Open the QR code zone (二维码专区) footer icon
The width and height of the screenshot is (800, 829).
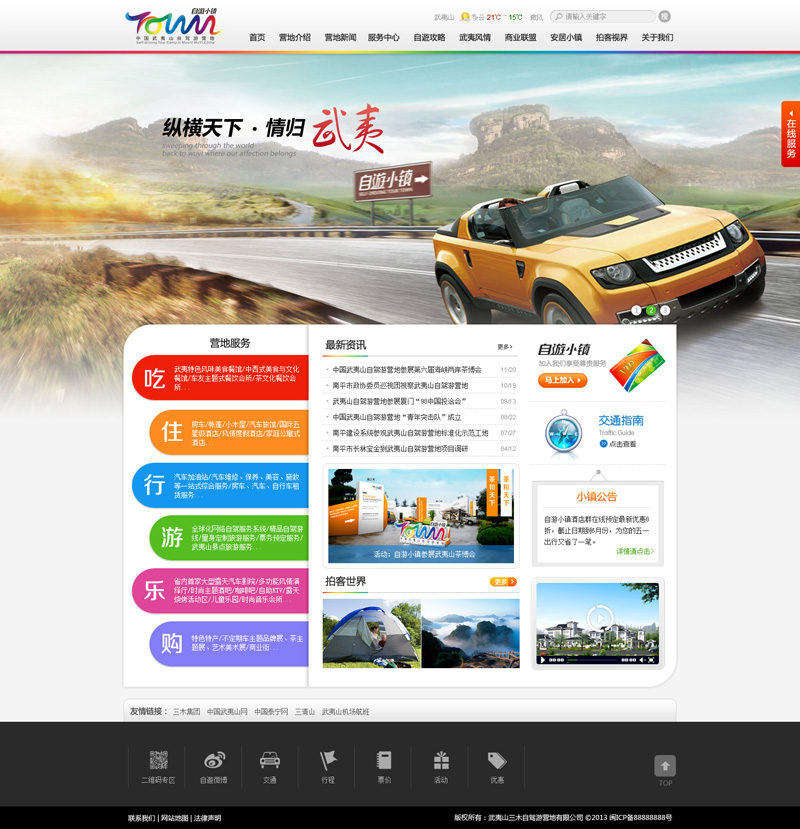[158, 761]
